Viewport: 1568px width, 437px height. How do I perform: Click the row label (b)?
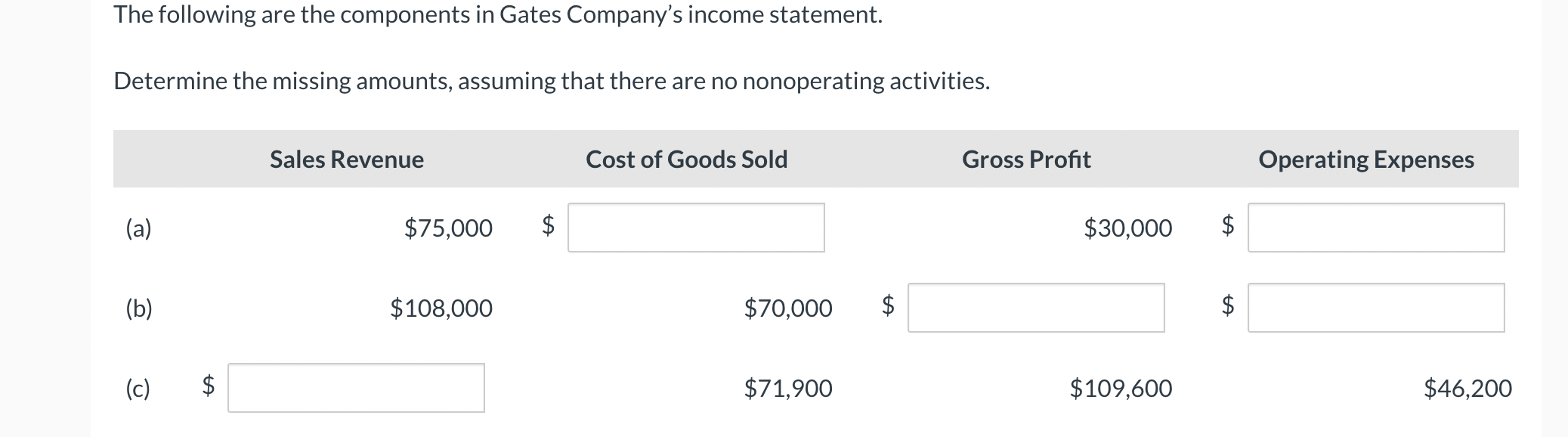pyautogui.click(x=139, y=308)
